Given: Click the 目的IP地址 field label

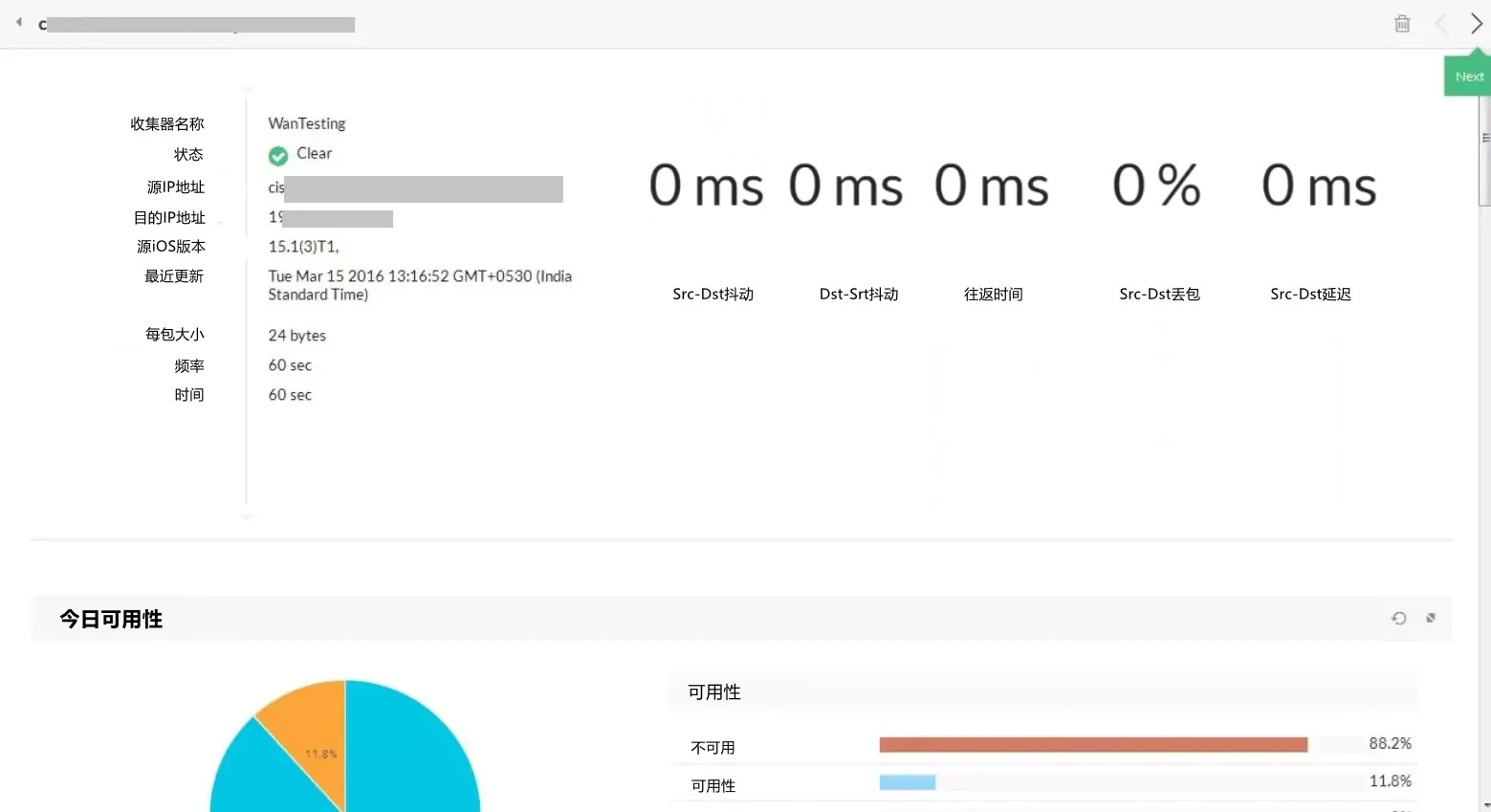Looking at the screenshot, I should pyautogui.click(x=169, y=218).
